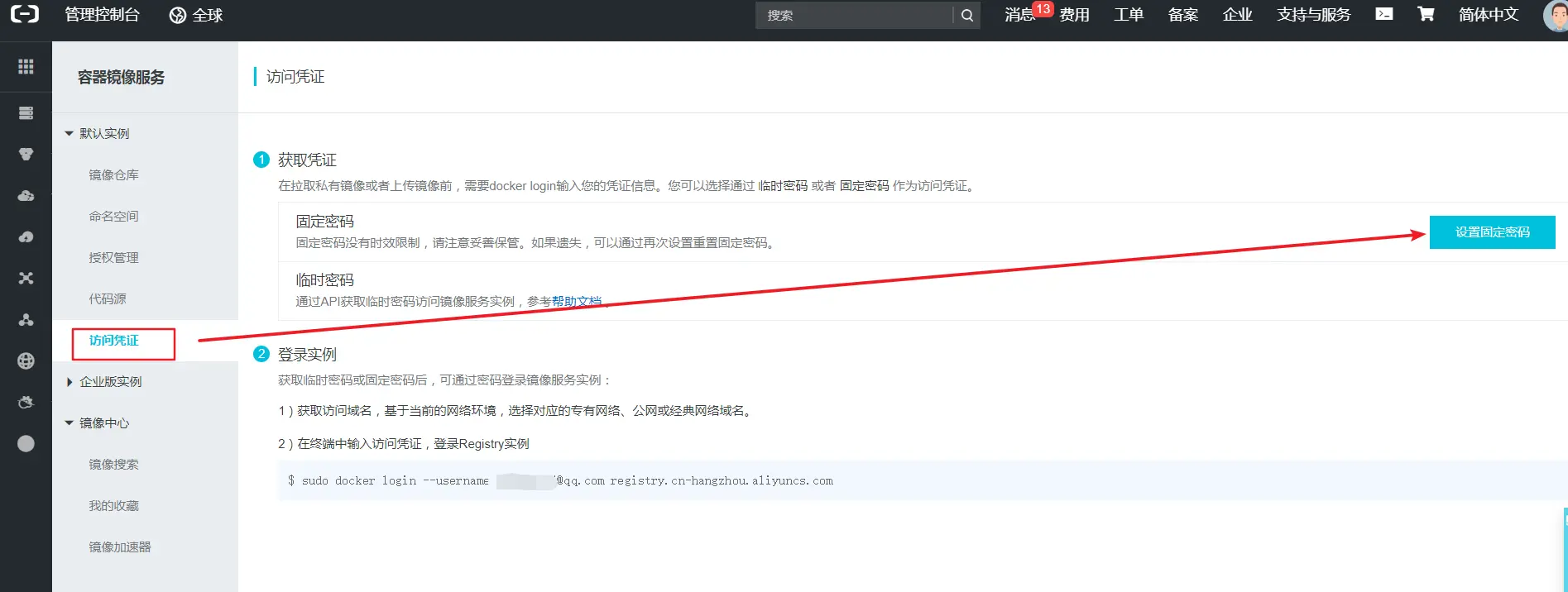
Task: Open the 工单 menu
Action: 1129,15
